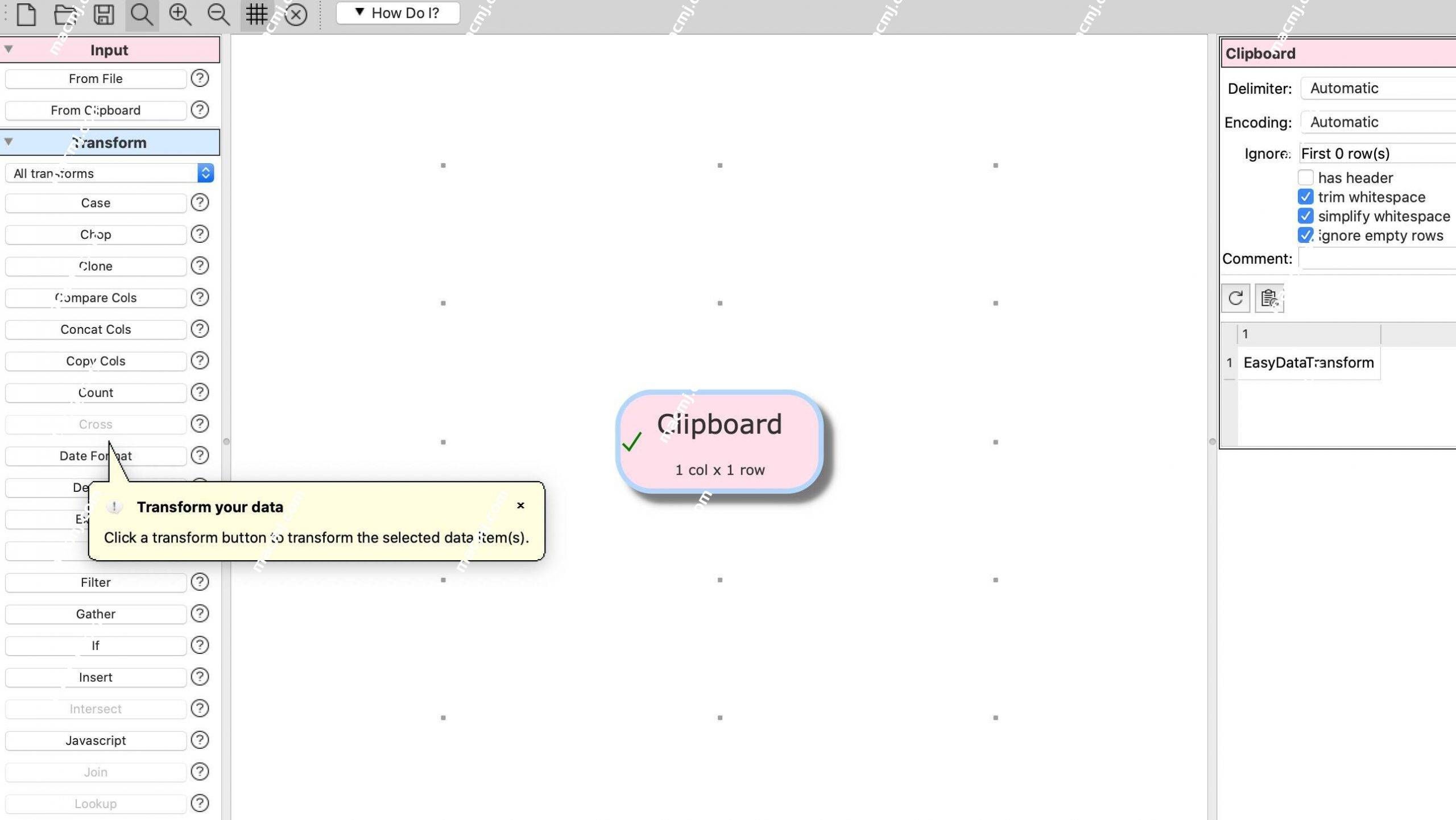Click the new document icon in toolbar
The width and height of the screenshot is (1456, 820).
click(x=25, y=13)
